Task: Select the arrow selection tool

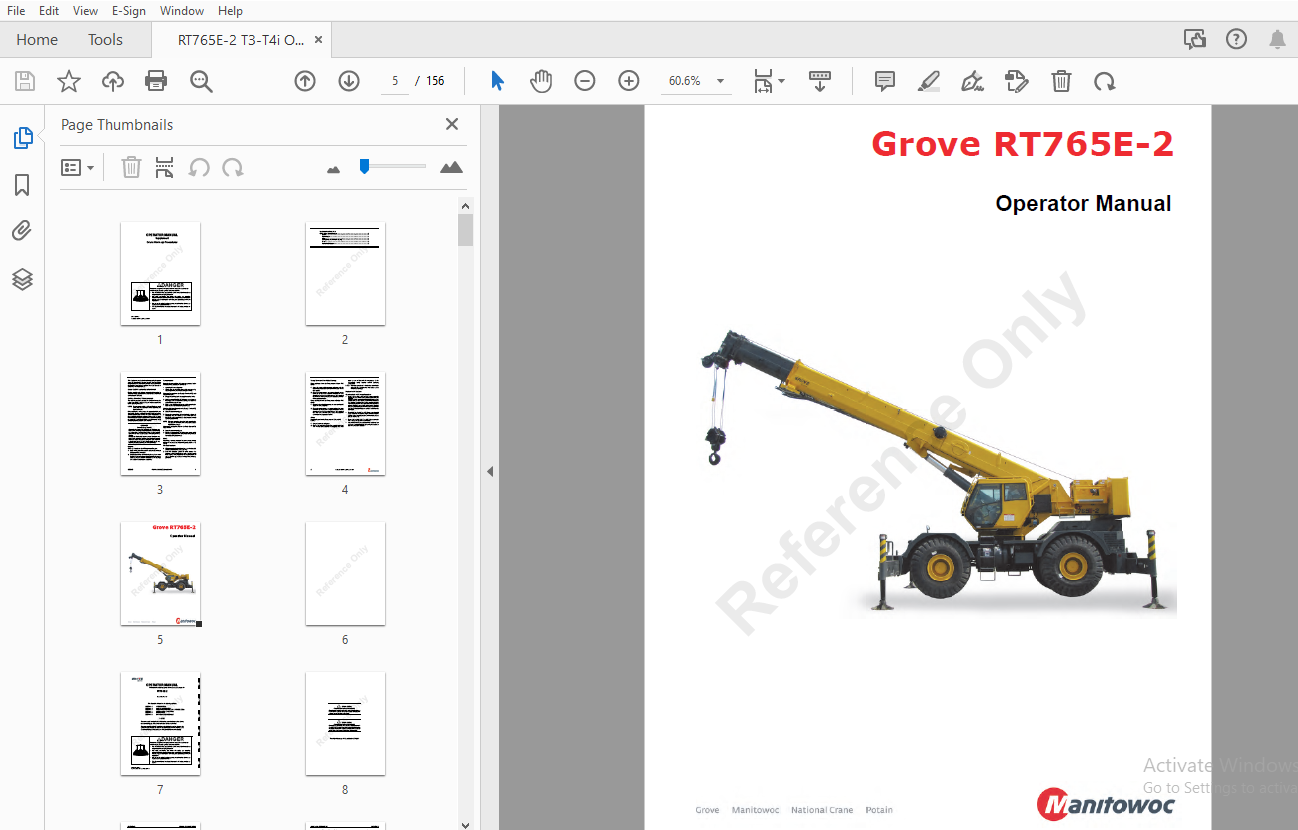Action: (497, 81)
